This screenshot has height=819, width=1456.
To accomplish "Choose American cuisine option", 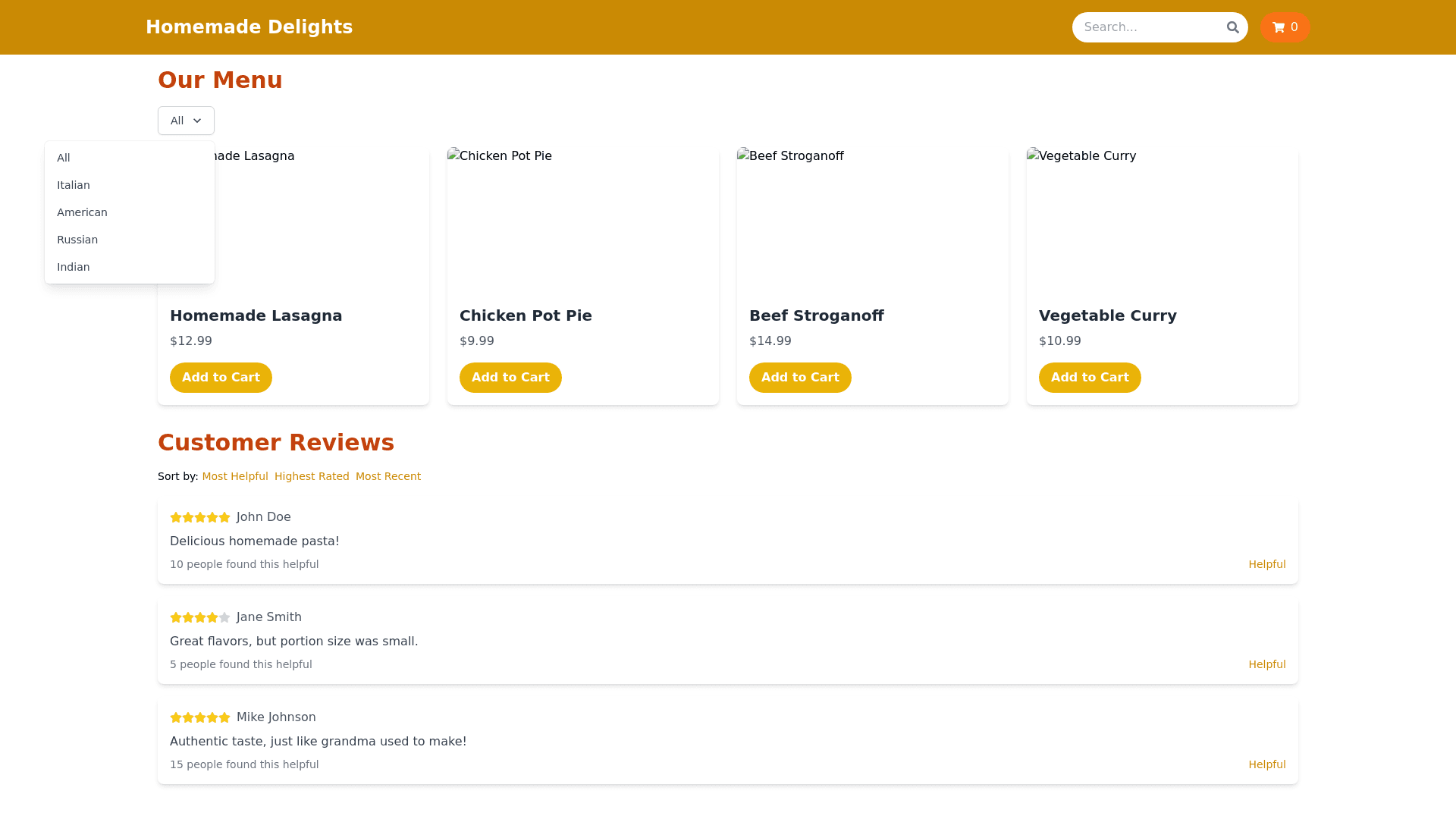I will coord(82,212).
